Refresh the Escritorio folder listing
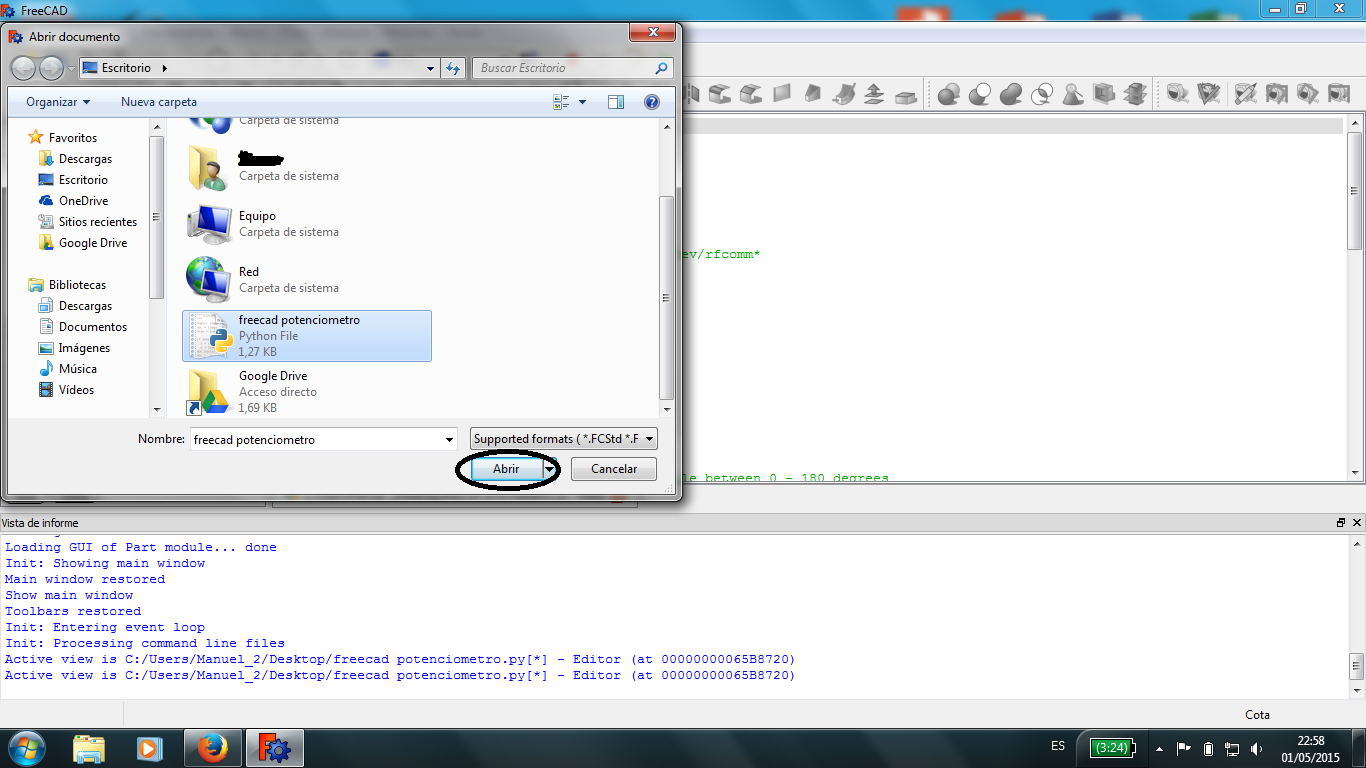1366x768 pixels. click(453, 68)
